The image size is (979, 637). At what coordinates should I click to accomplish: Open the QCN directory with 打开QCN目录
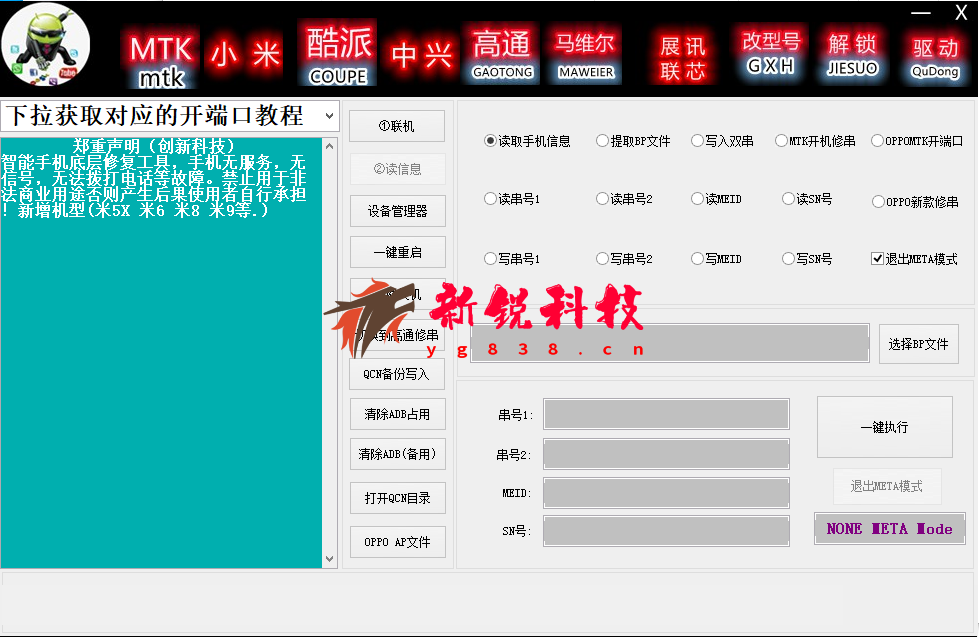point(397,498)
